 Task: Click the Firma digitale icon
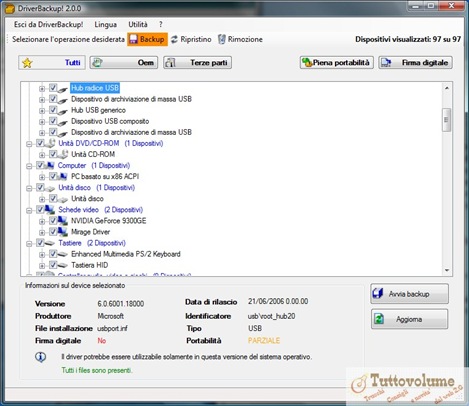point(386,63)
